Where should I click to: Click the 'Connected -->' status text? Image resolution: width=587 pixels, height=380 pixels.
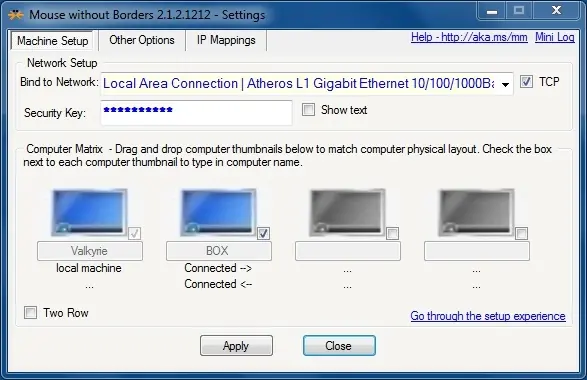coord(218,268)
